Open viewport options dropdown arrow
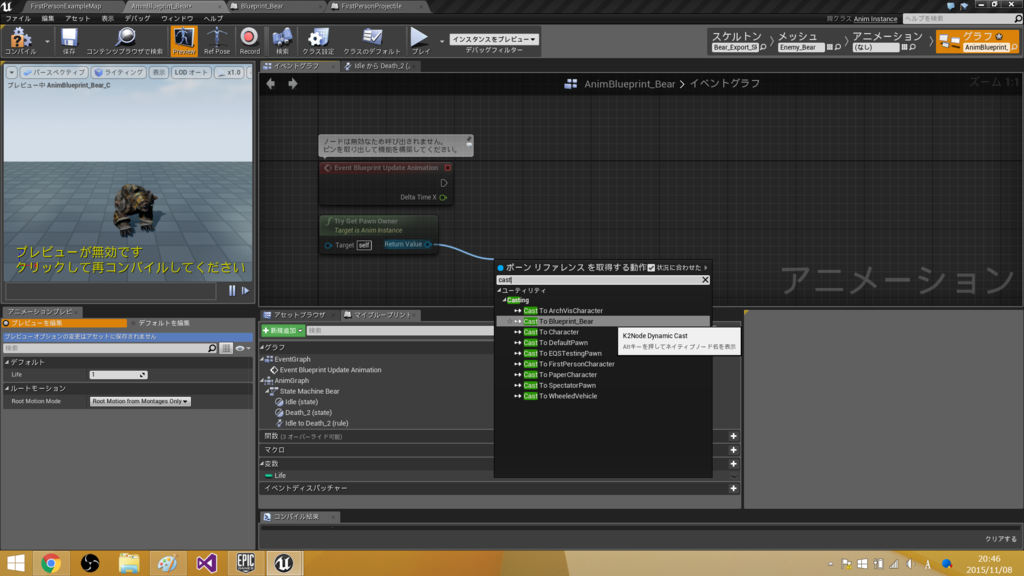Image resolution: width=1024 pixels, height=576 pixels. (12, 72)
